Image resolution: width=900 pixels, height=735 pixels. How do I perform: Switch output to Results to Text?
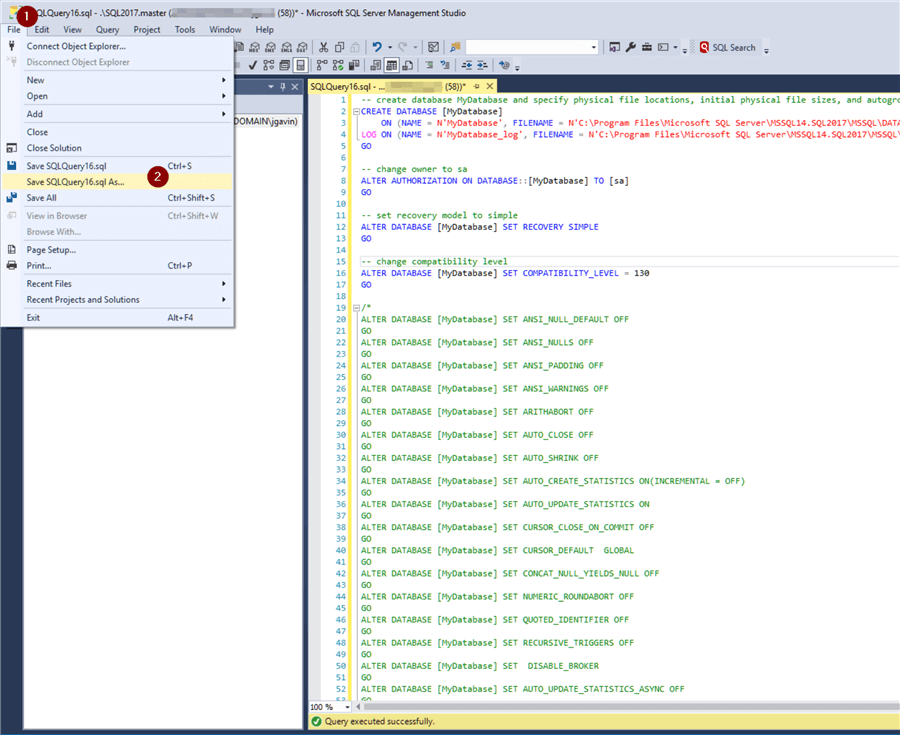[x=375, y=65]
